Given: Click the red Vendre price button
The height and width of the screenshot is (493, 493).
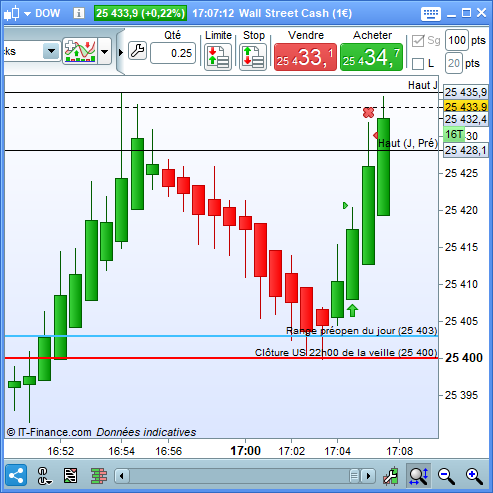Looking at the screenshot, I should [x=305, y=57].
